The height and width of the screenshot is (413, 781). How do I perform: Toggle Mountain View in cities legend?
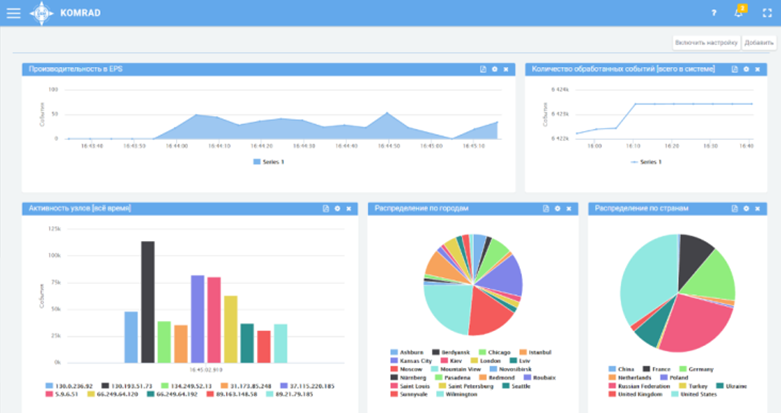point(456,369)
